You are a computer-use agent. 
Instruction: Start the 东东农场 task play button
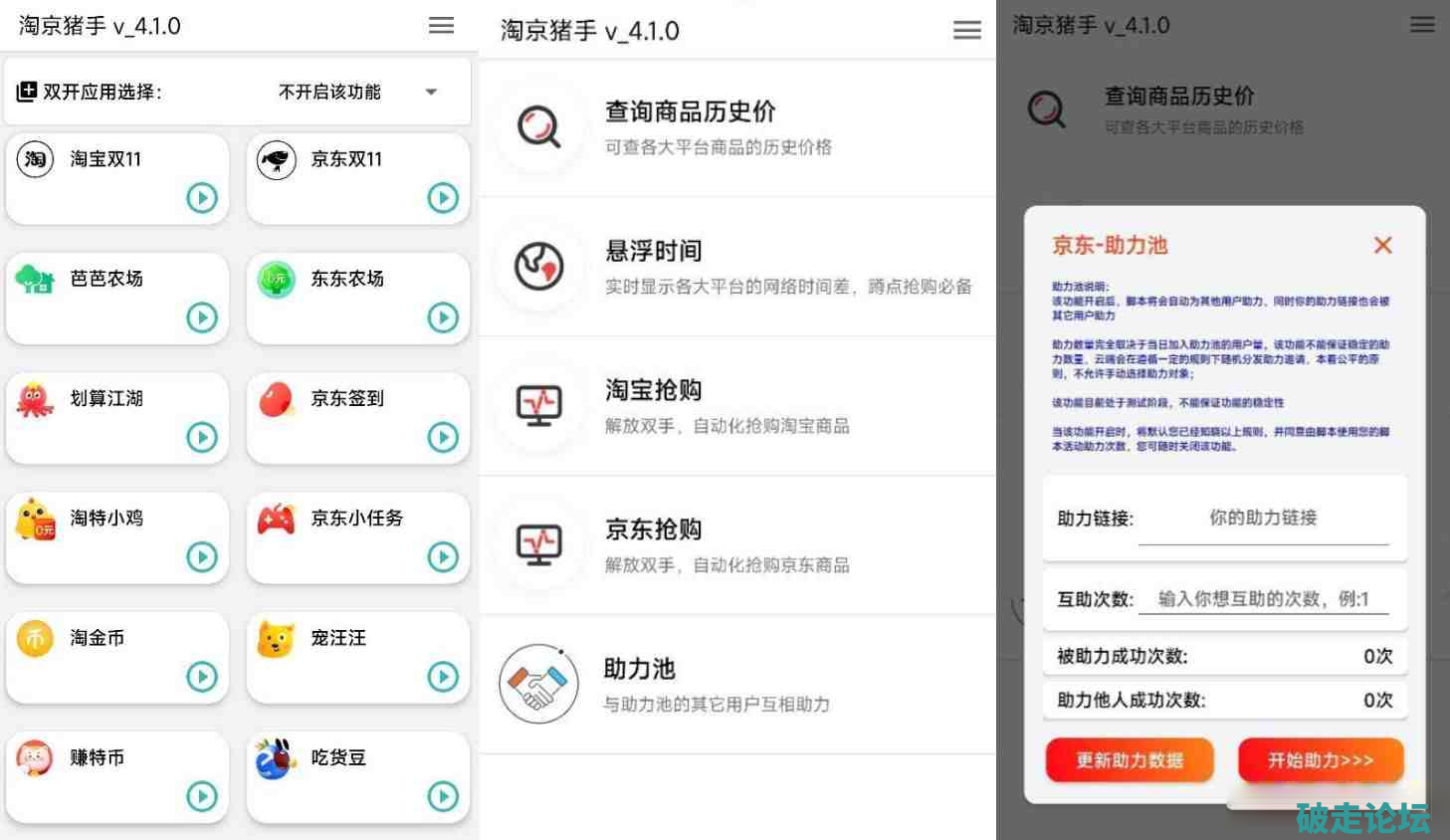click(x=443, y=317)
